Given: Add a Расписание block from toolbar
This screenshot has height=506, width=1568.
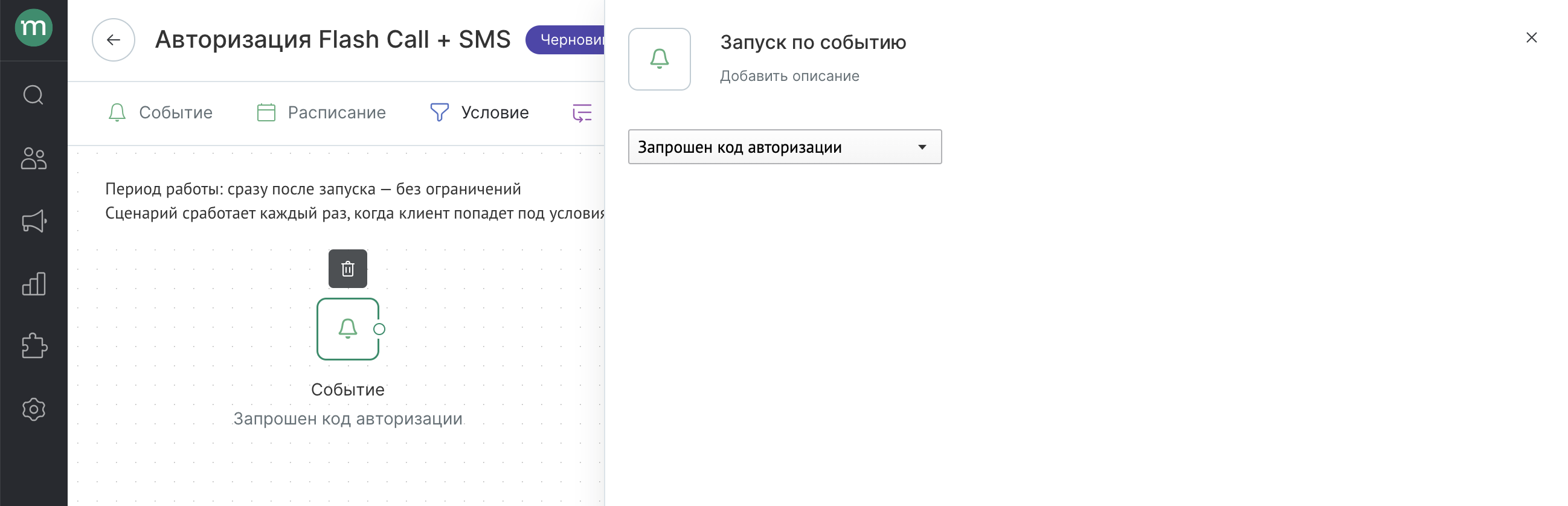Looking at the screenshot, I should 321,112.
